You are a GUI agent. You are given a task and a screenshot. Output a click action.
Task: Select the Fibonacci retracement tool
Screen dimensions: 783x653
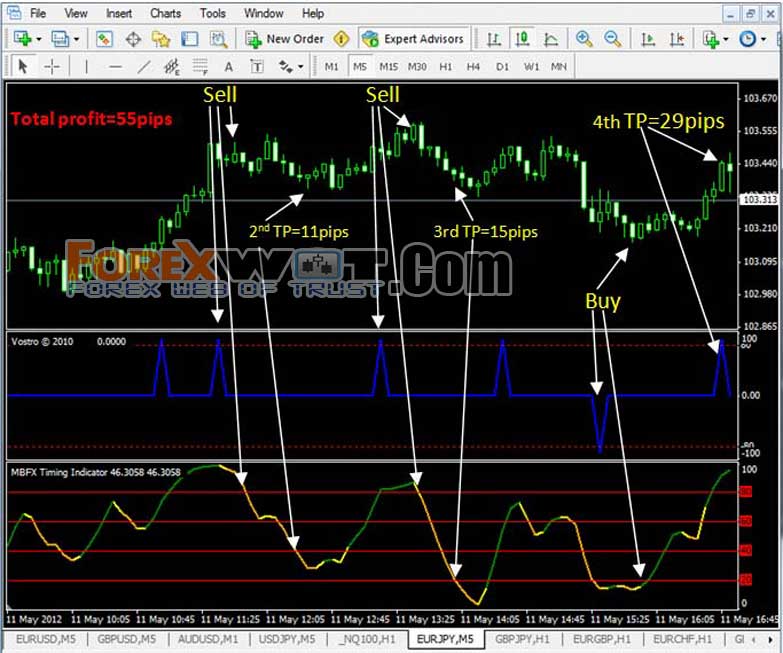200,66
